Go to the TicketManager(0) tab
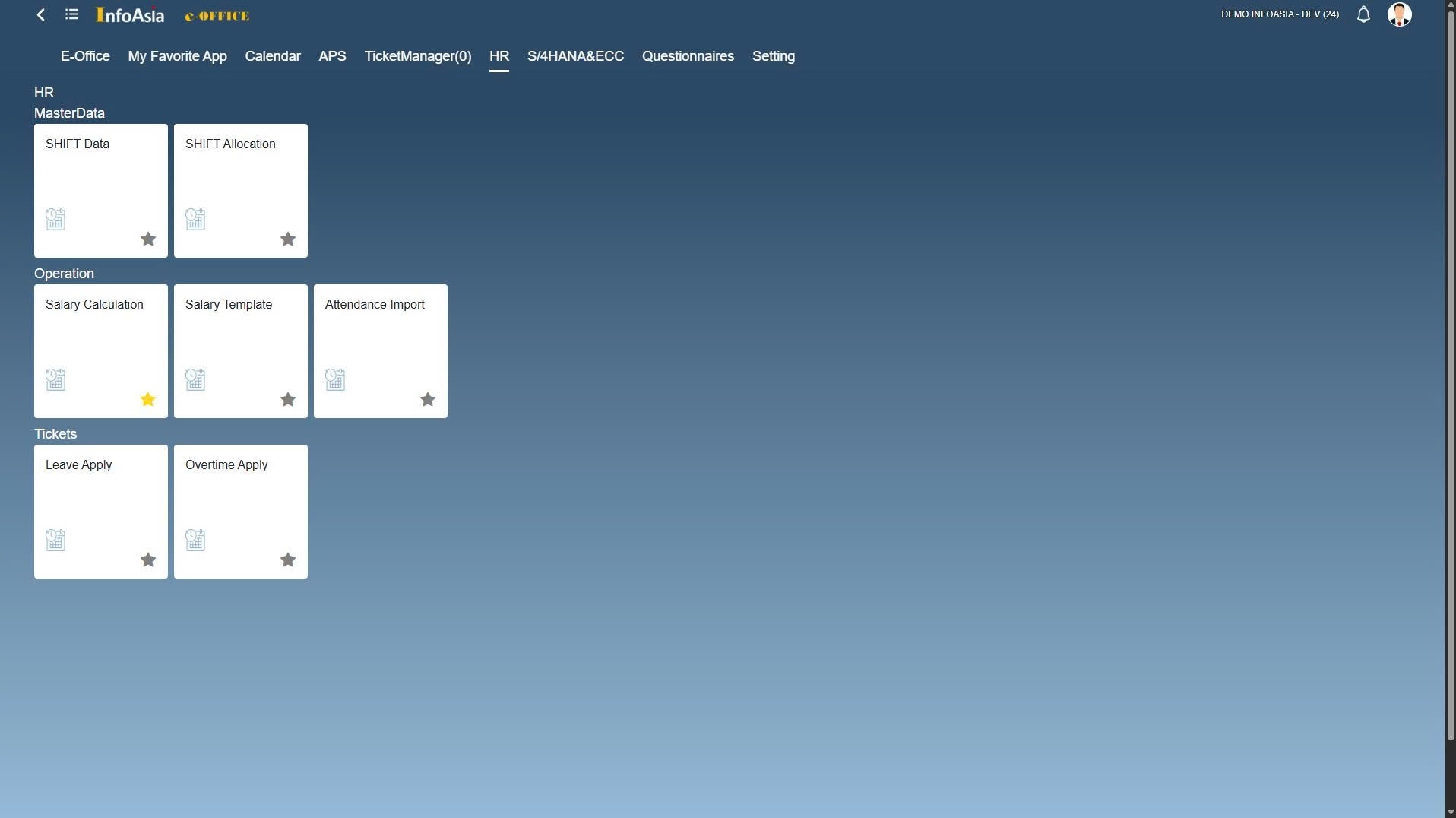Screen dimensions: 1456x818 (417, 56)
